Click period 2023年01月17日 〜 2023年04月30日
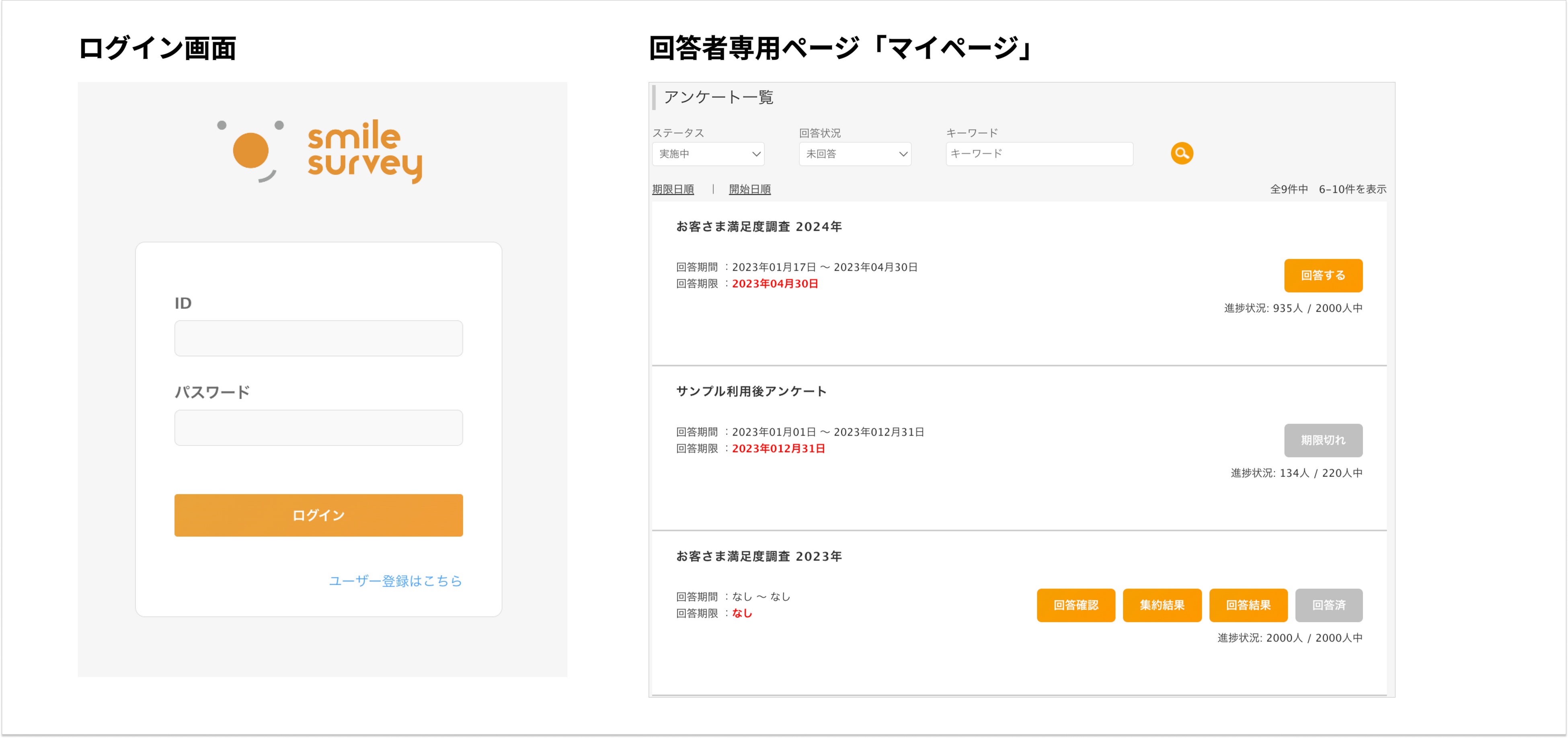1568x738 pixels. (x=824, y=267)
